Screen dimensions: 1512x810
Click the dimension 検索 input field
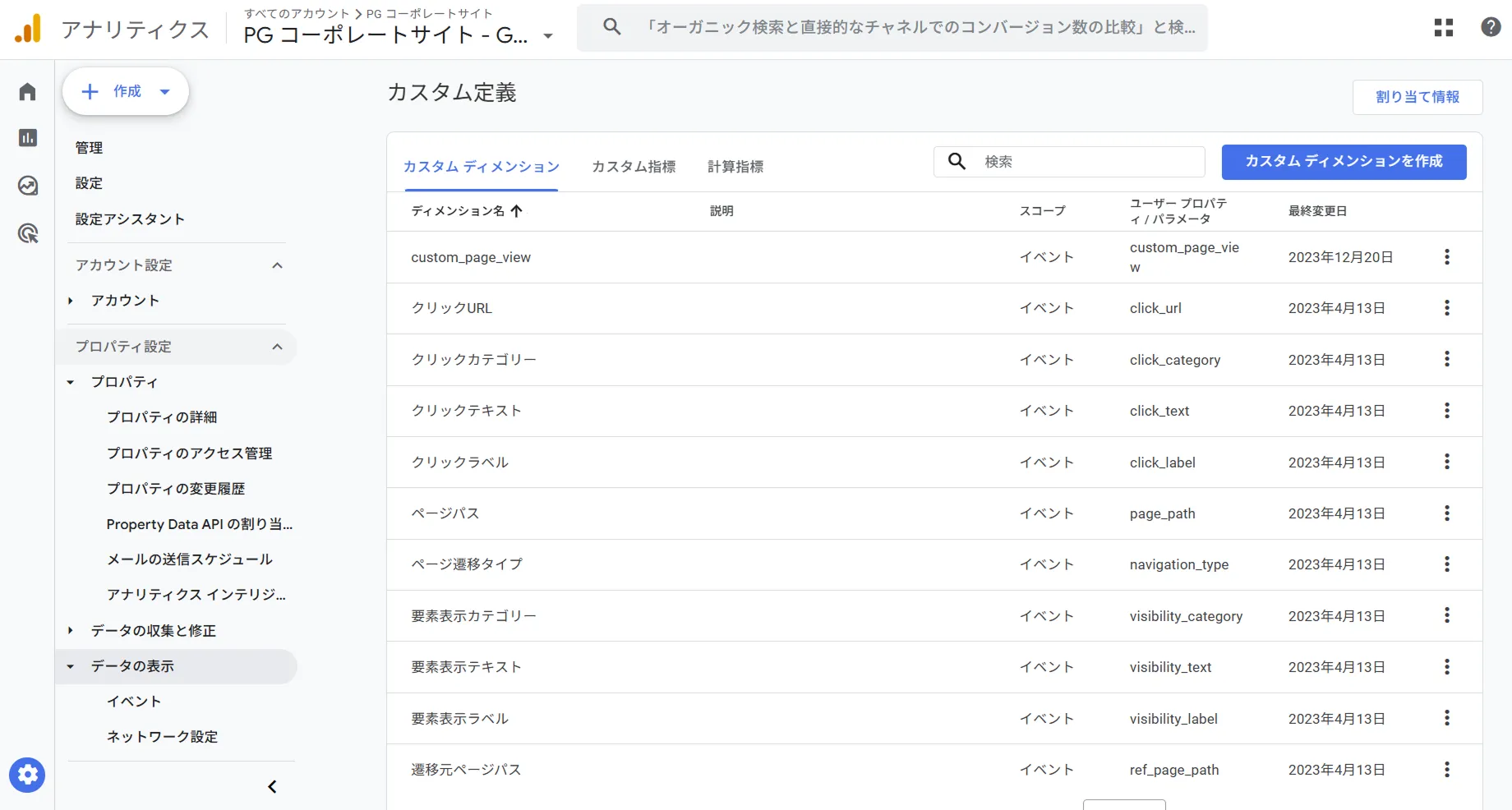(x=1069, y=162)
